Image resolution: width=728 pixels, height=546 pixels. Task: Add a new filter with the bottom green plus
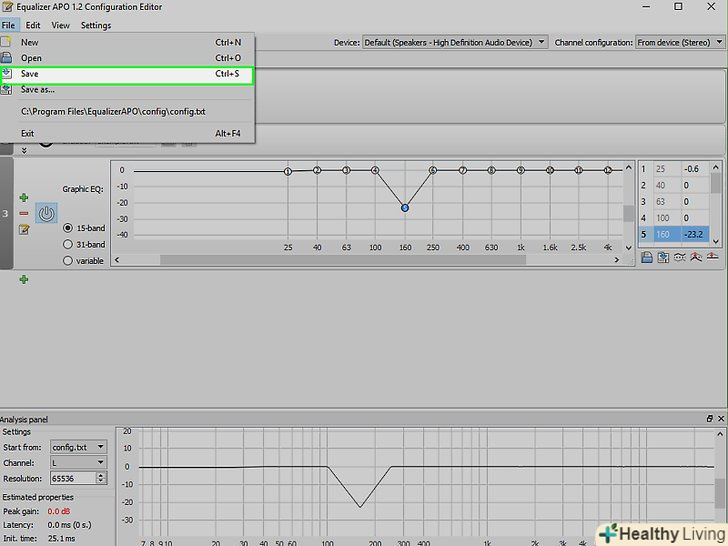tap(24, 279)
